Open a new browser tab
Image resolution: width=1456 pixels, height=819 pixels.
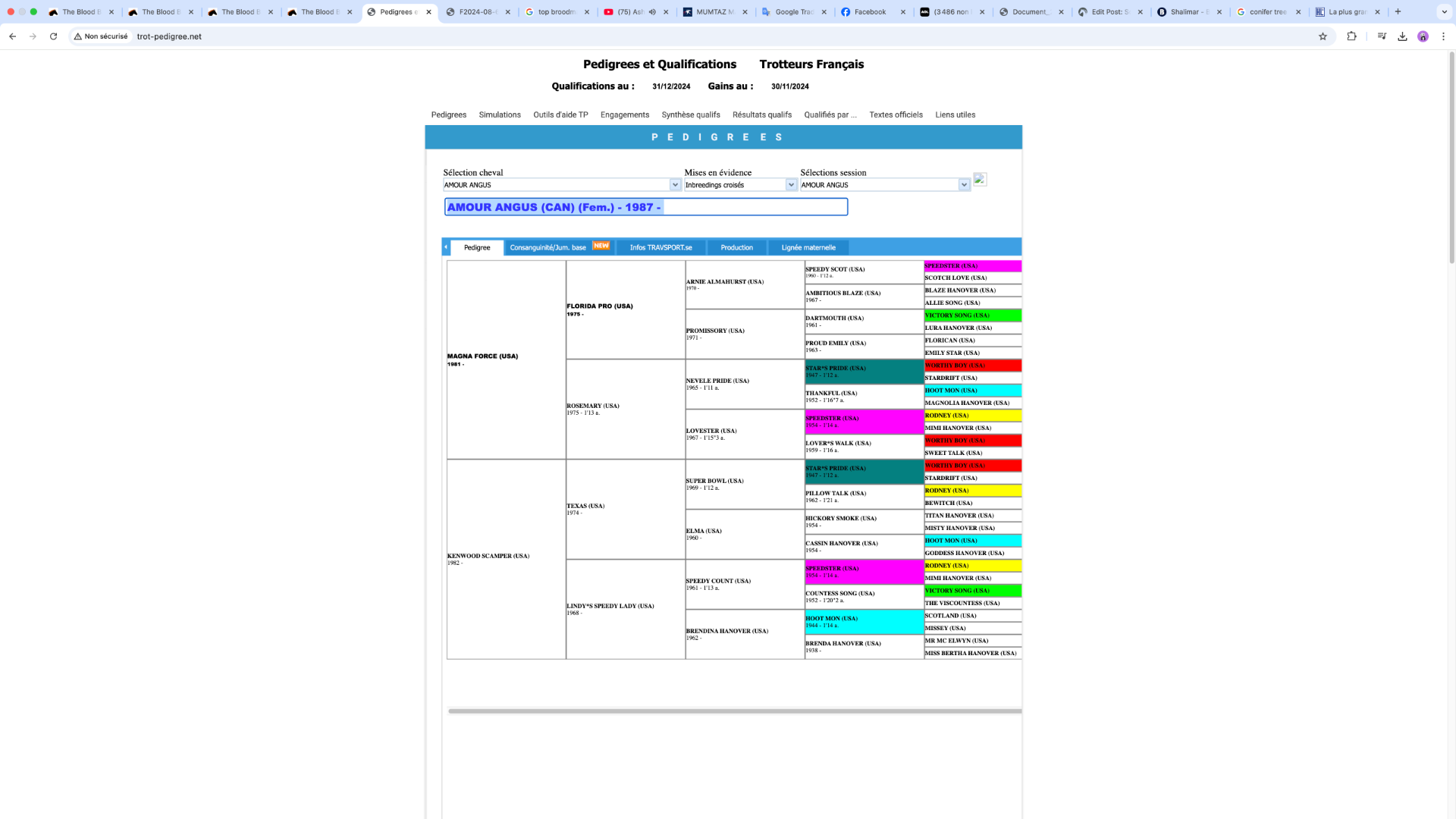(x=1398, y=12)
